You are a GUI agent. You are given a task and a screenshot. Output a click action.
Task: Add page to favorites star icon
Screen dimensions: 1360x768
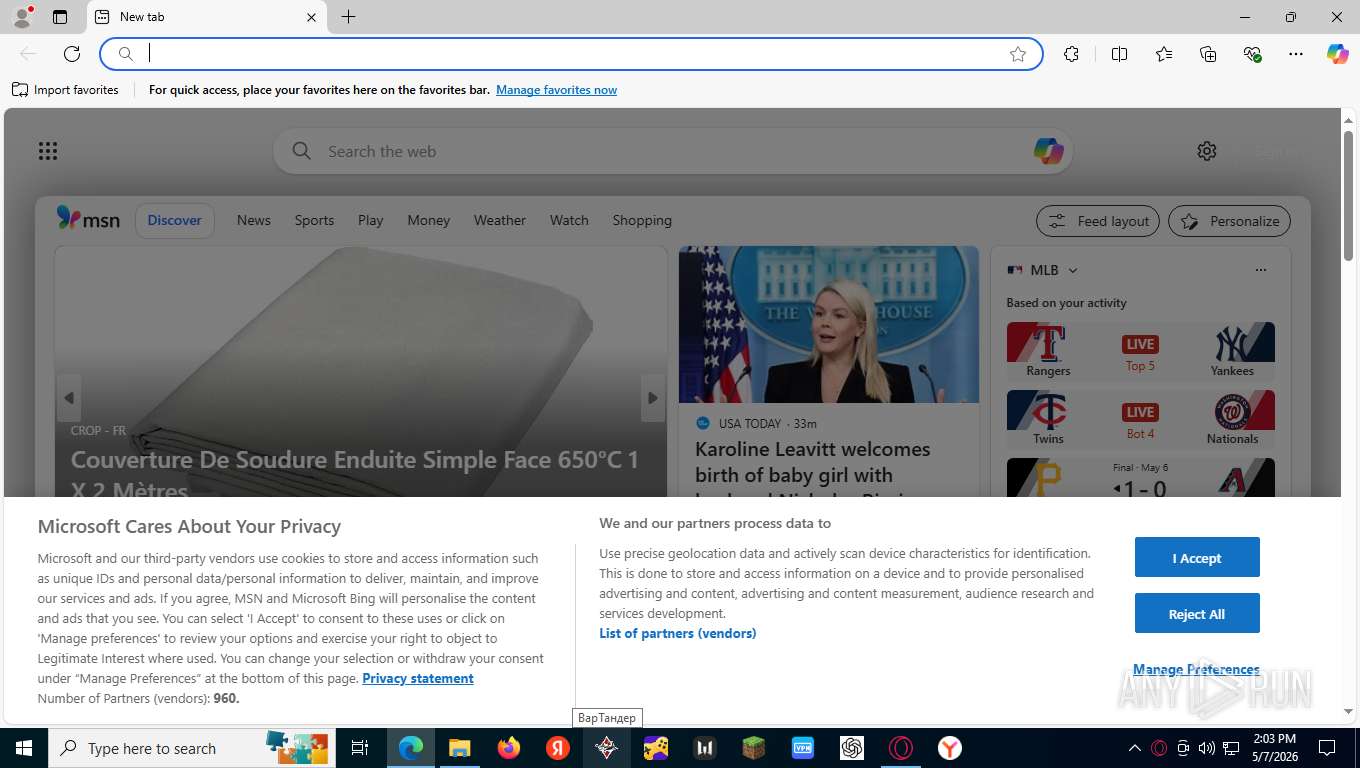(x=1018, y=54)
